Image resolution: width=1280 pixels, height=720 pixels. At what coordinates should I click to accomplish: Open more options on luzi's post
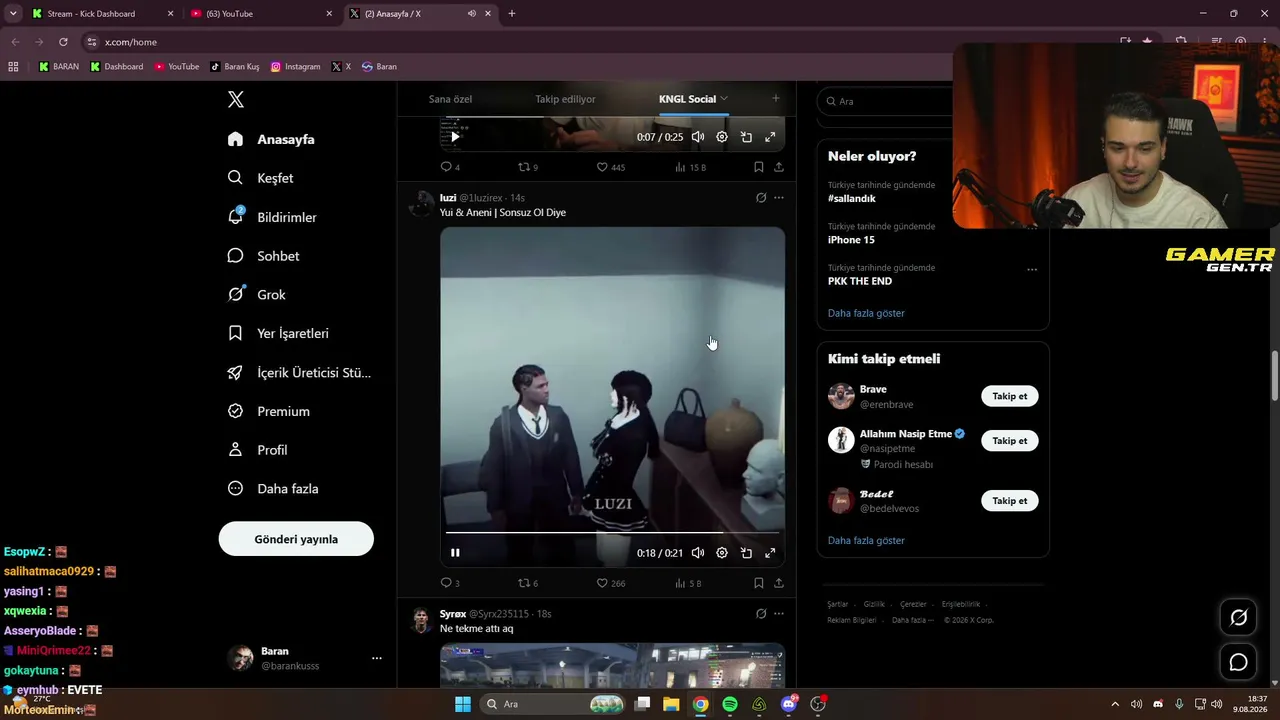779,198
